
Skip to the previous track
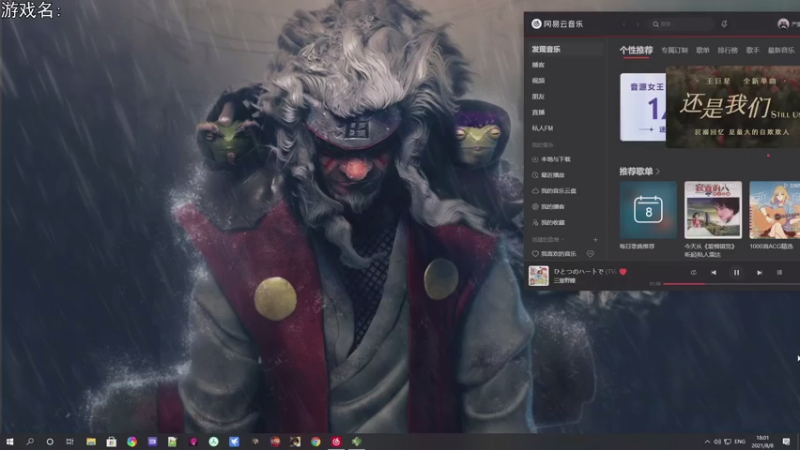[x=714, y=272]
